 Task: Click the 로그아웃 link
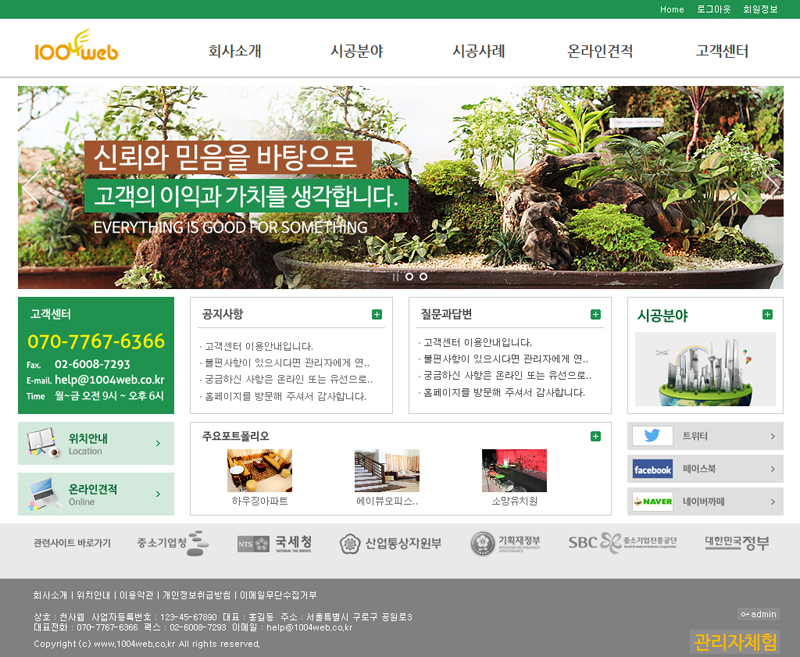coord(713,9)
